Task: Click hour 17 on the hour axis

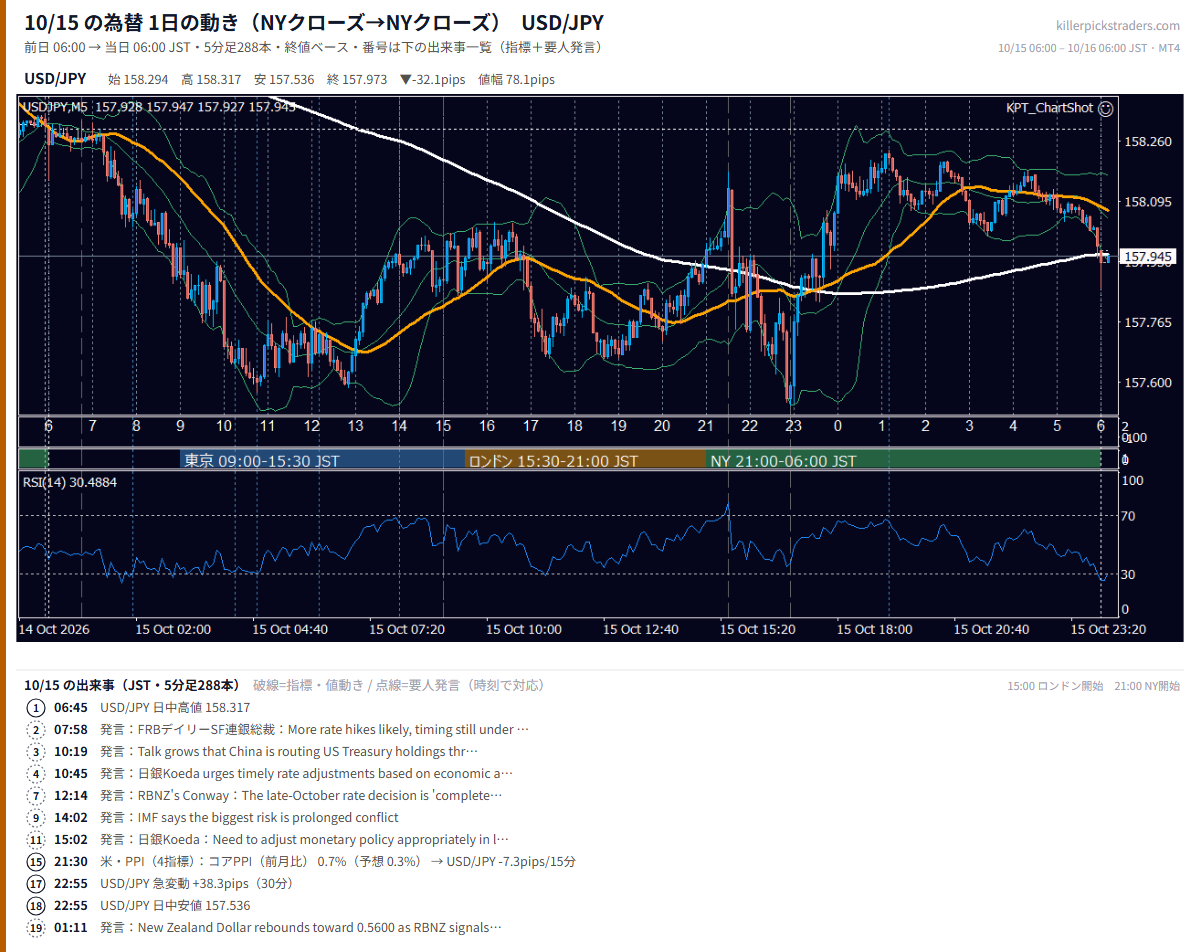Action: (x=530, y=426)
